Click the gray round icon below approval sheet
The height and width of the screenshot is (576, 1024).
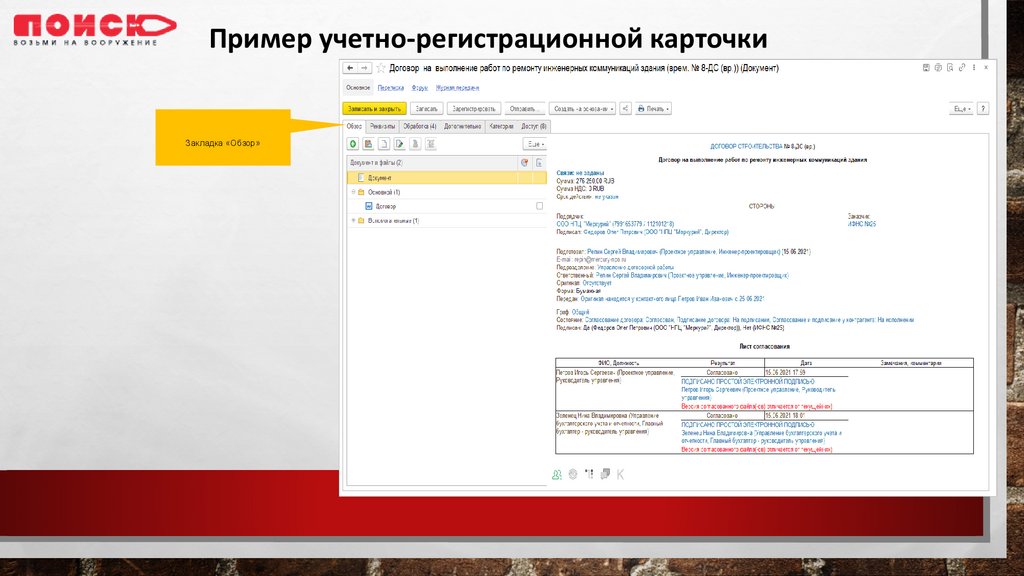573,474
